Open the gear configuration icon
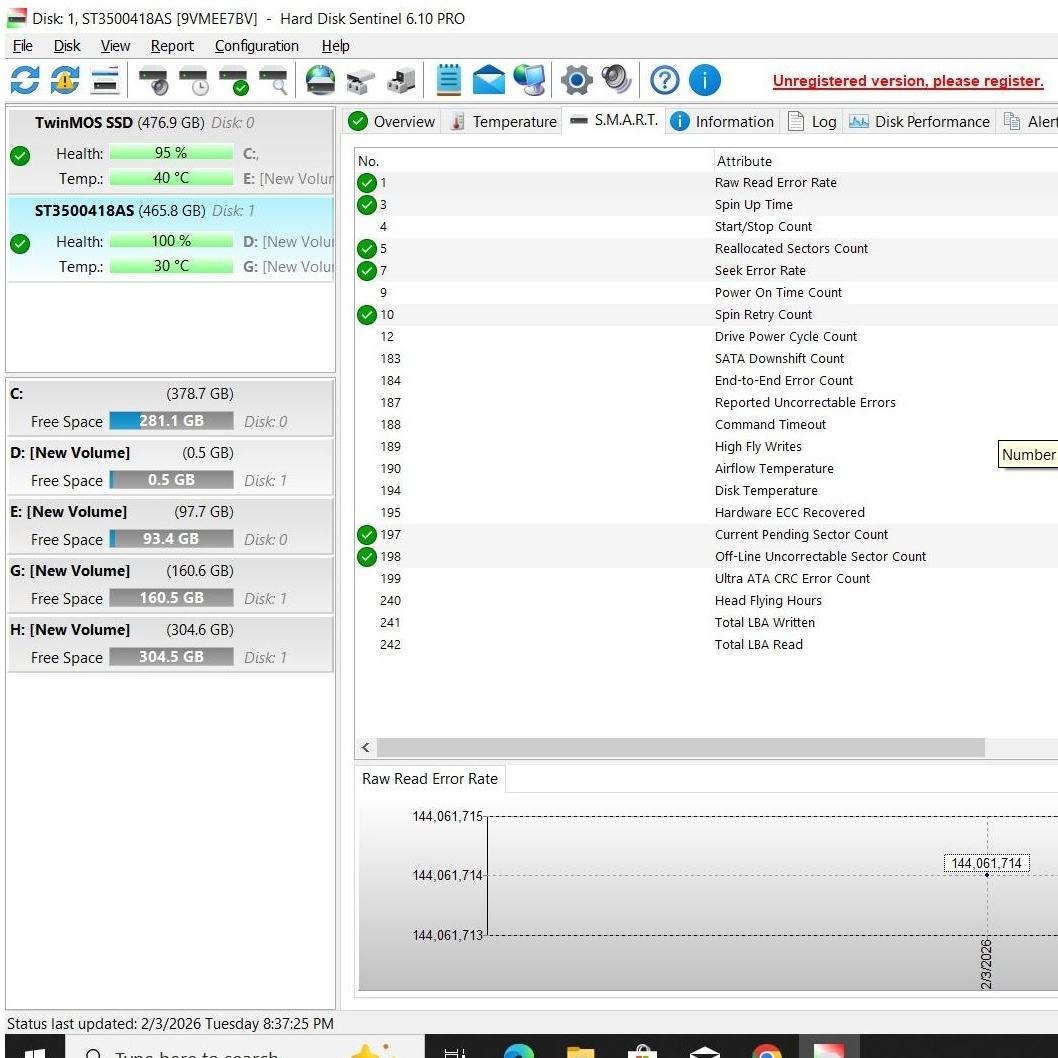Screen dimensions: 1058x1058 [576, 80]
